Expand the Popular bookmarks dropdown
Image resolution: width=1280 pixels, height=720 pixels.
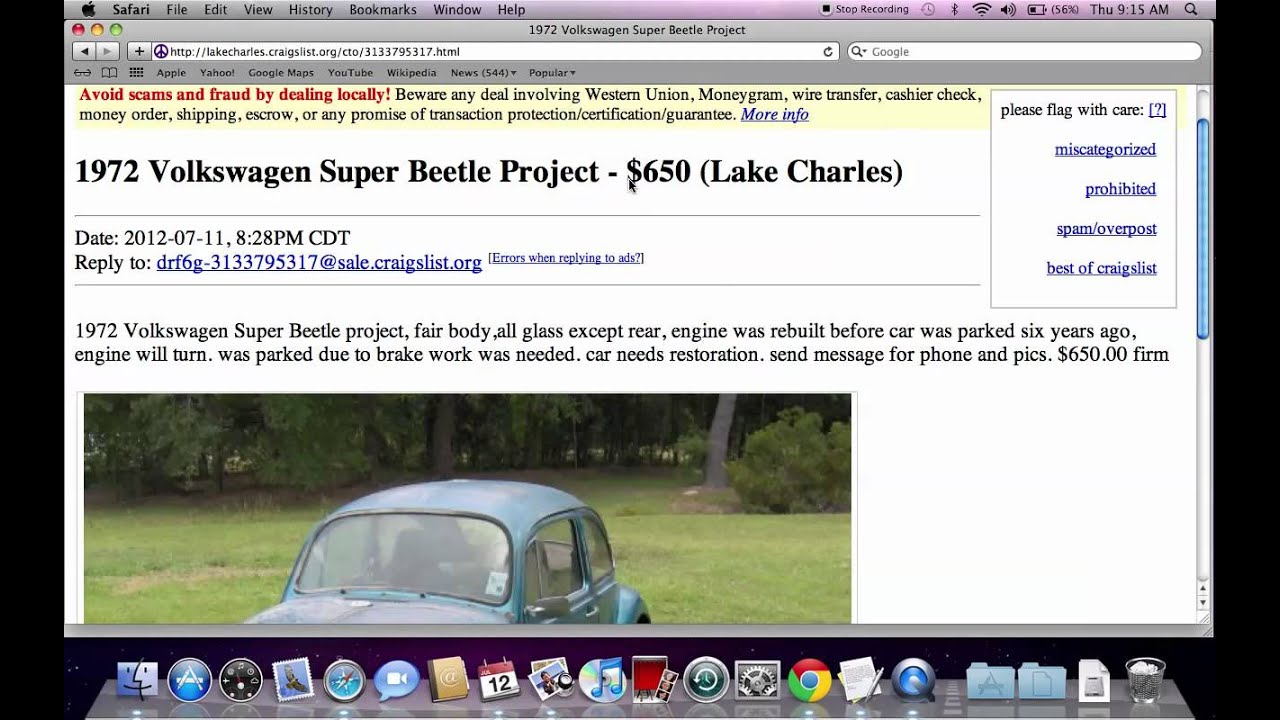coord(552,73)
